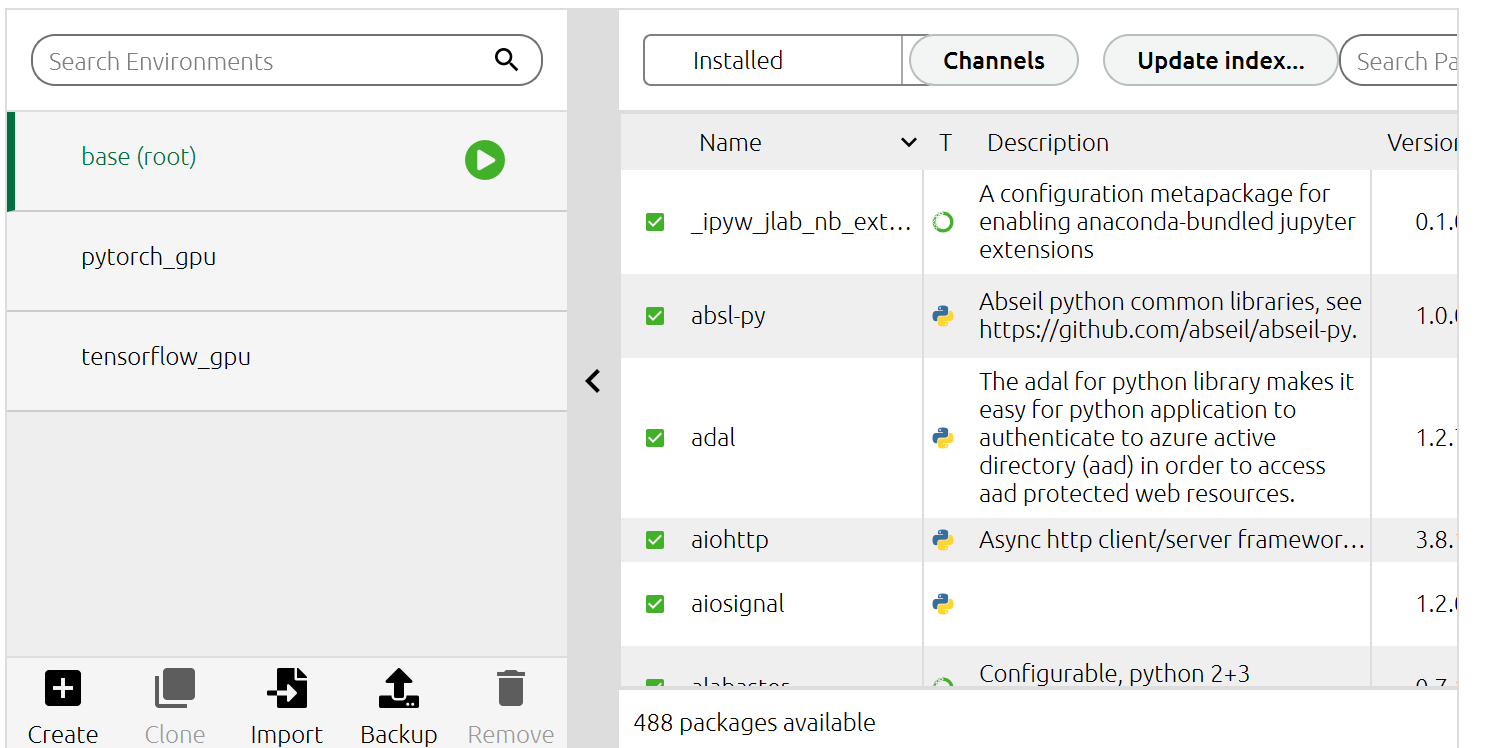Open the Installed package filter dropdown
The height and width of the screenshot is (748, 1491).
point(775,60)
